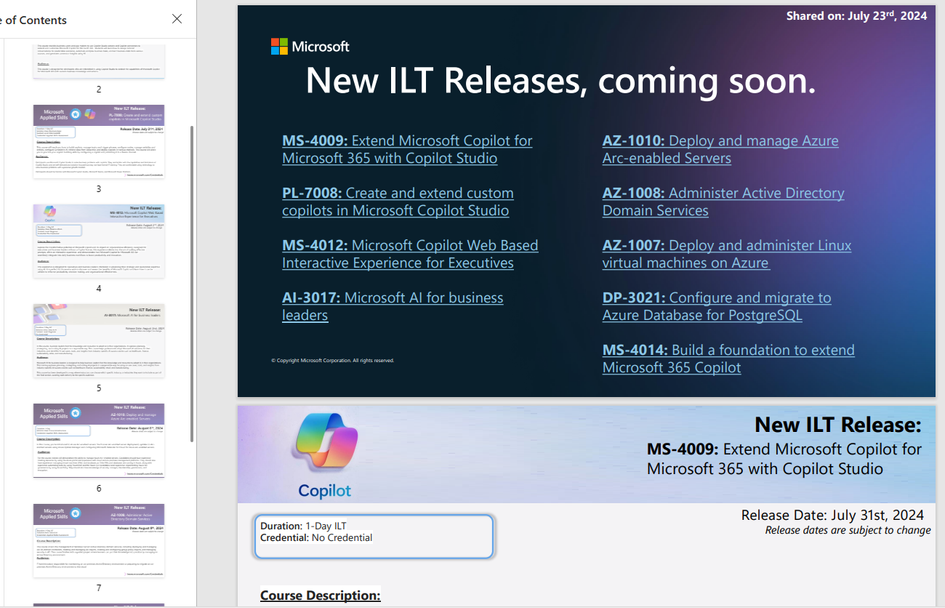Click the 'Shared on: July 23rd, 2024' text
The height and width of the screenshot is (608, 945).
856,16
